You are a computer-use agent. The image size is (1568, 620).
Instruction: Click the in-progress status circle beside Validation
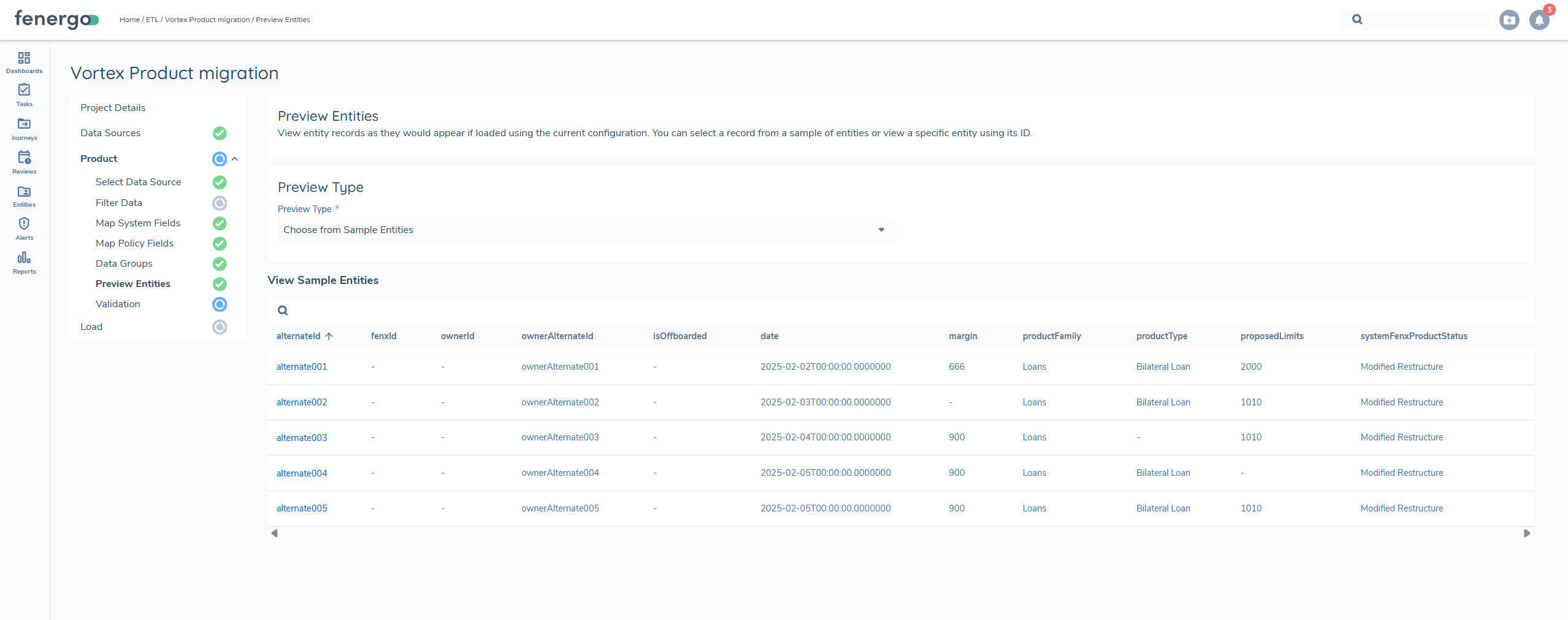click(x=219, y=304)
